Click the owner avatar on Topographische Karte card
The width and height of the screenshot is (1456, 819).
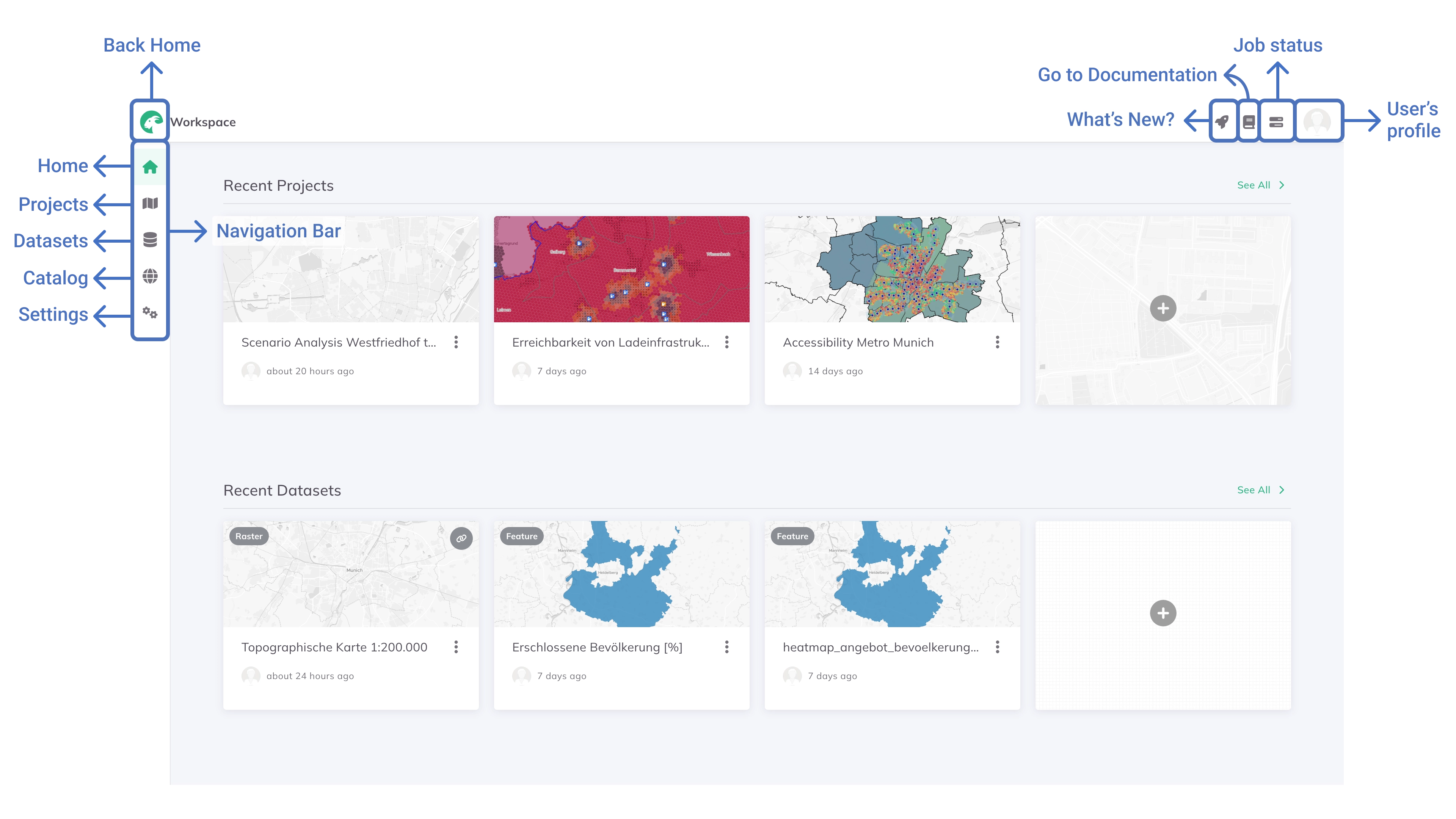click(x=250, y=675)
